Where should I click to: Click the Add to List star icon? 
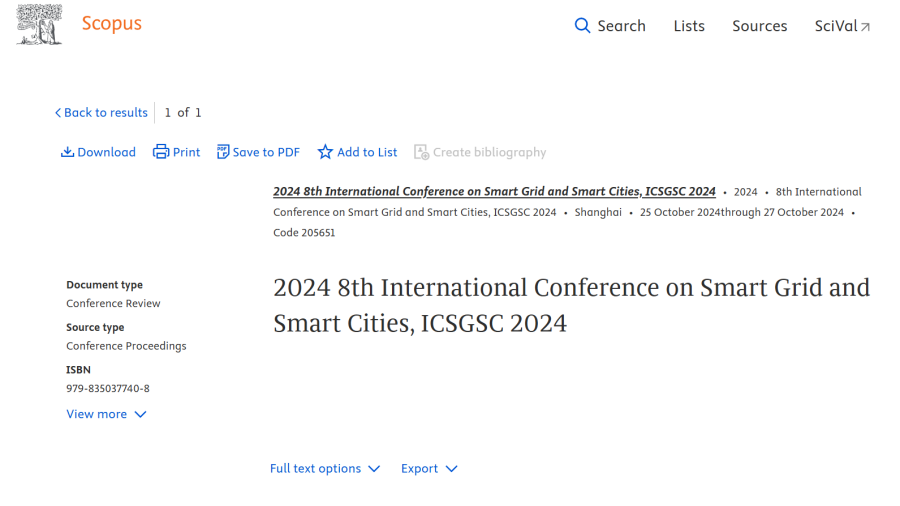pyautogui.click(x=325, y=152)
